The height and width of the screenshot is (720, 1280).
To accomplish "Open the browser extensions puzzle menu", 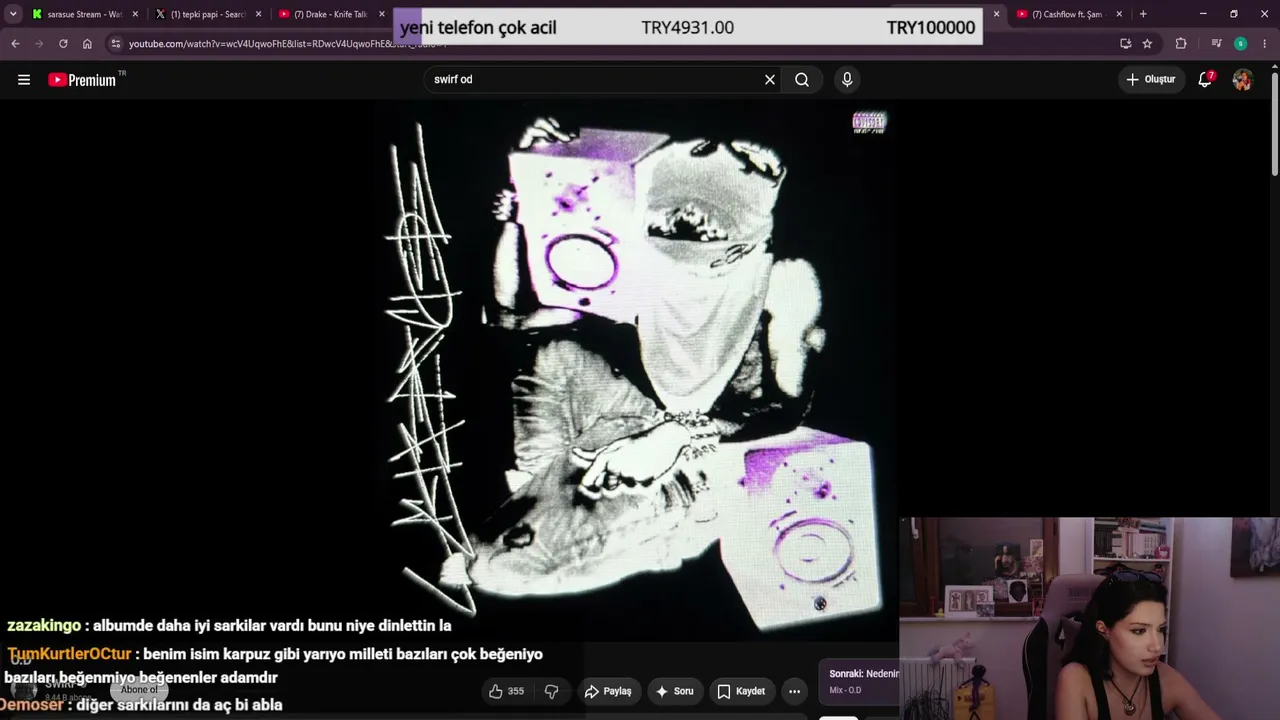I will tap(1181, 44).
